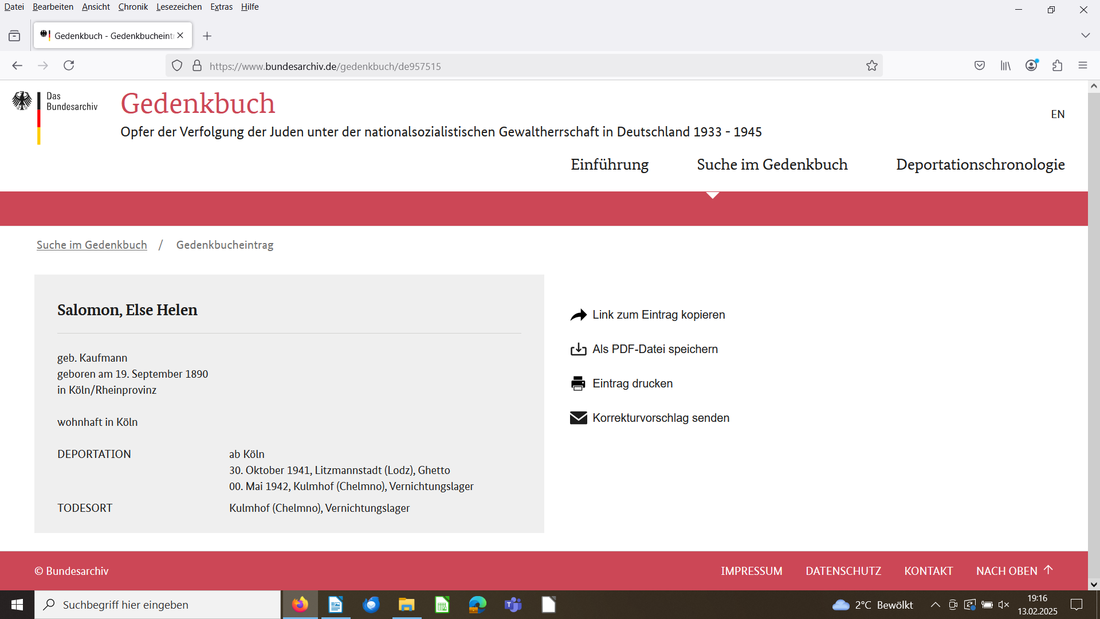This screenshot has height=619, width=1100.
Task: Open the Einführung navigation item
Action: click(609, 165)
